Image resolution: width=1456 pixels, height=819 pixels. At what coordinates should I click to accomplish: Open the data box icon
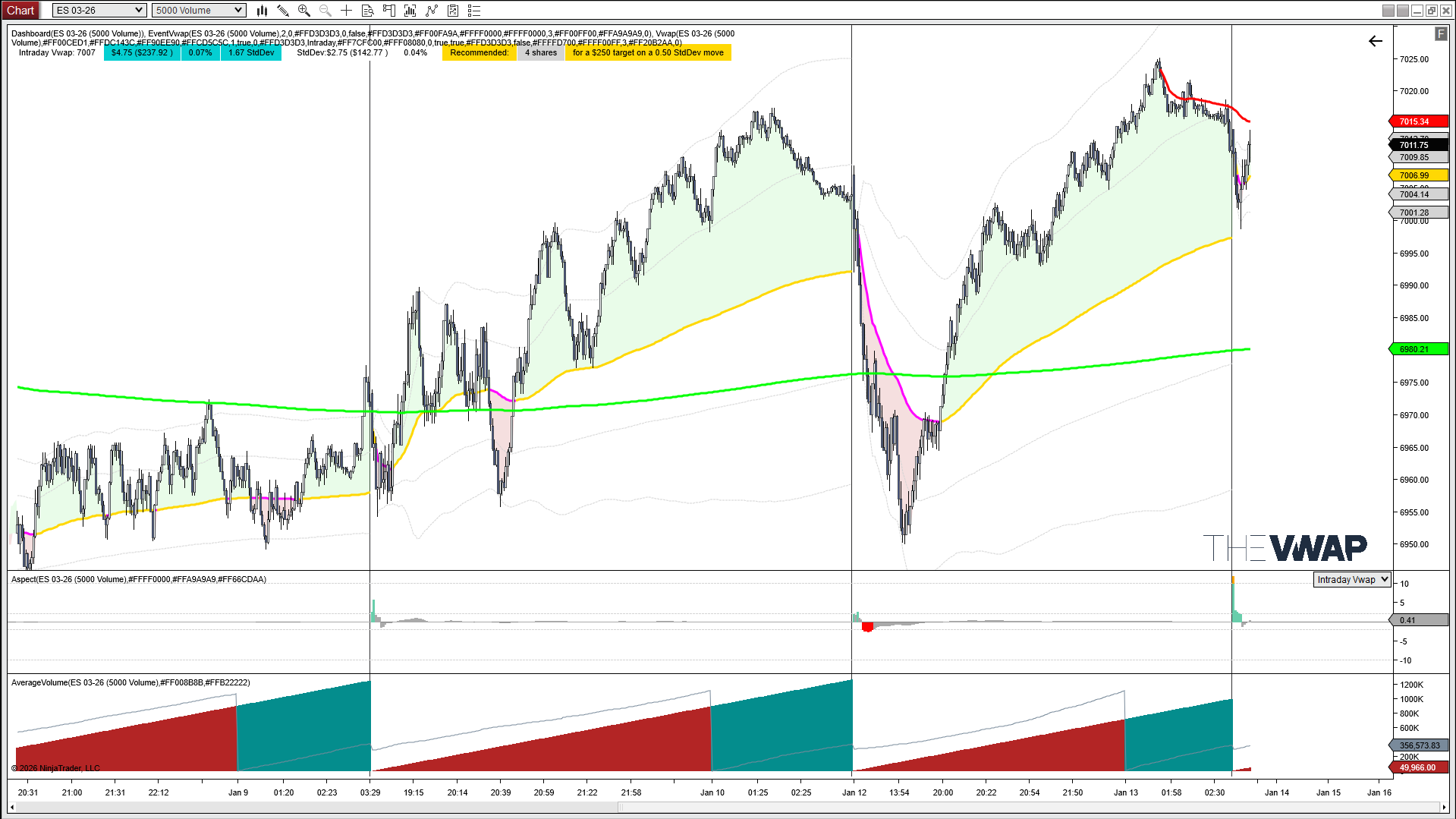pyautogui.click(x=368, y=11)
